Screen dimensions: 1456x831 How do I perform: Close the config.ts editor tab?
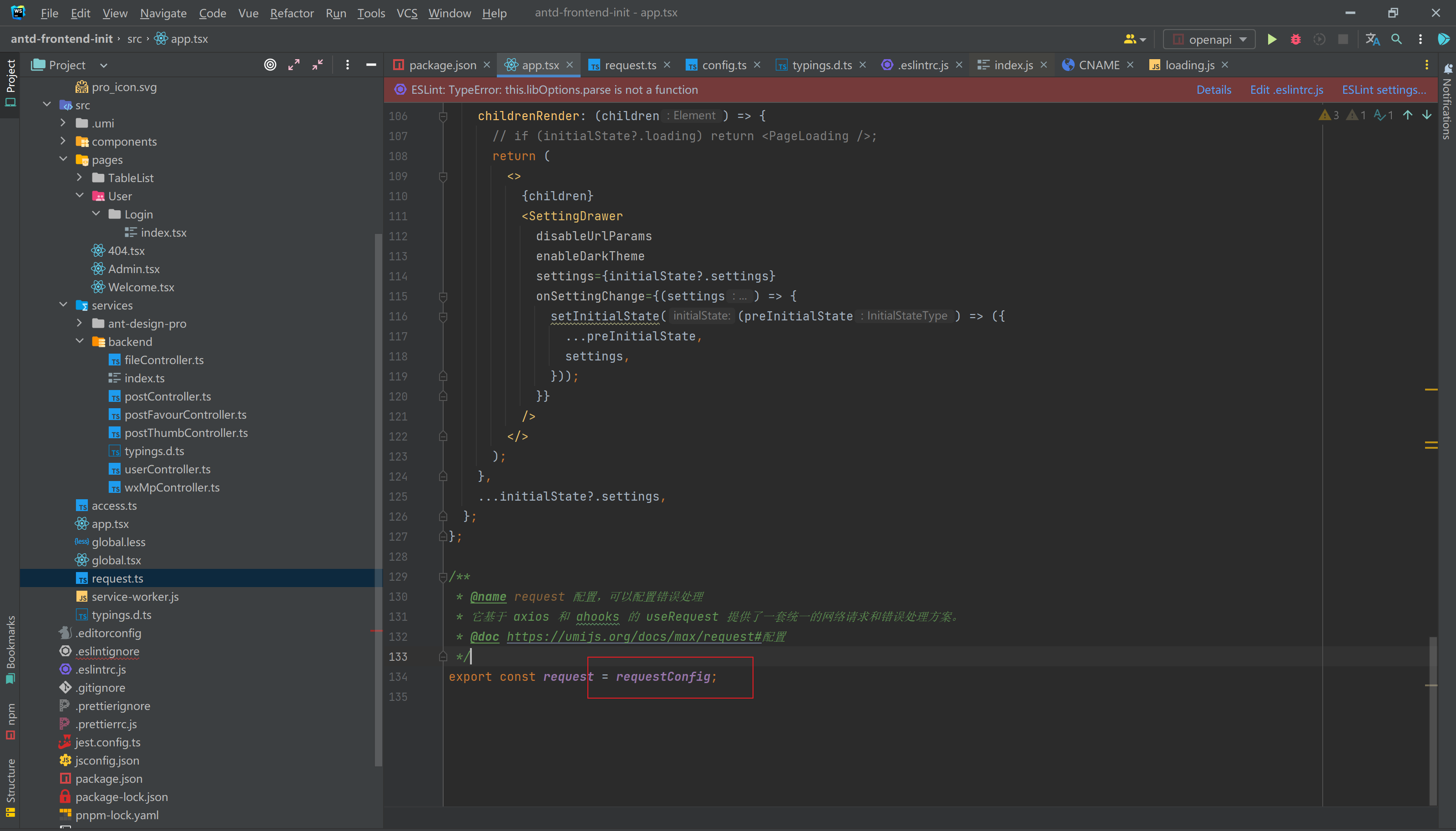coord(757,65)
